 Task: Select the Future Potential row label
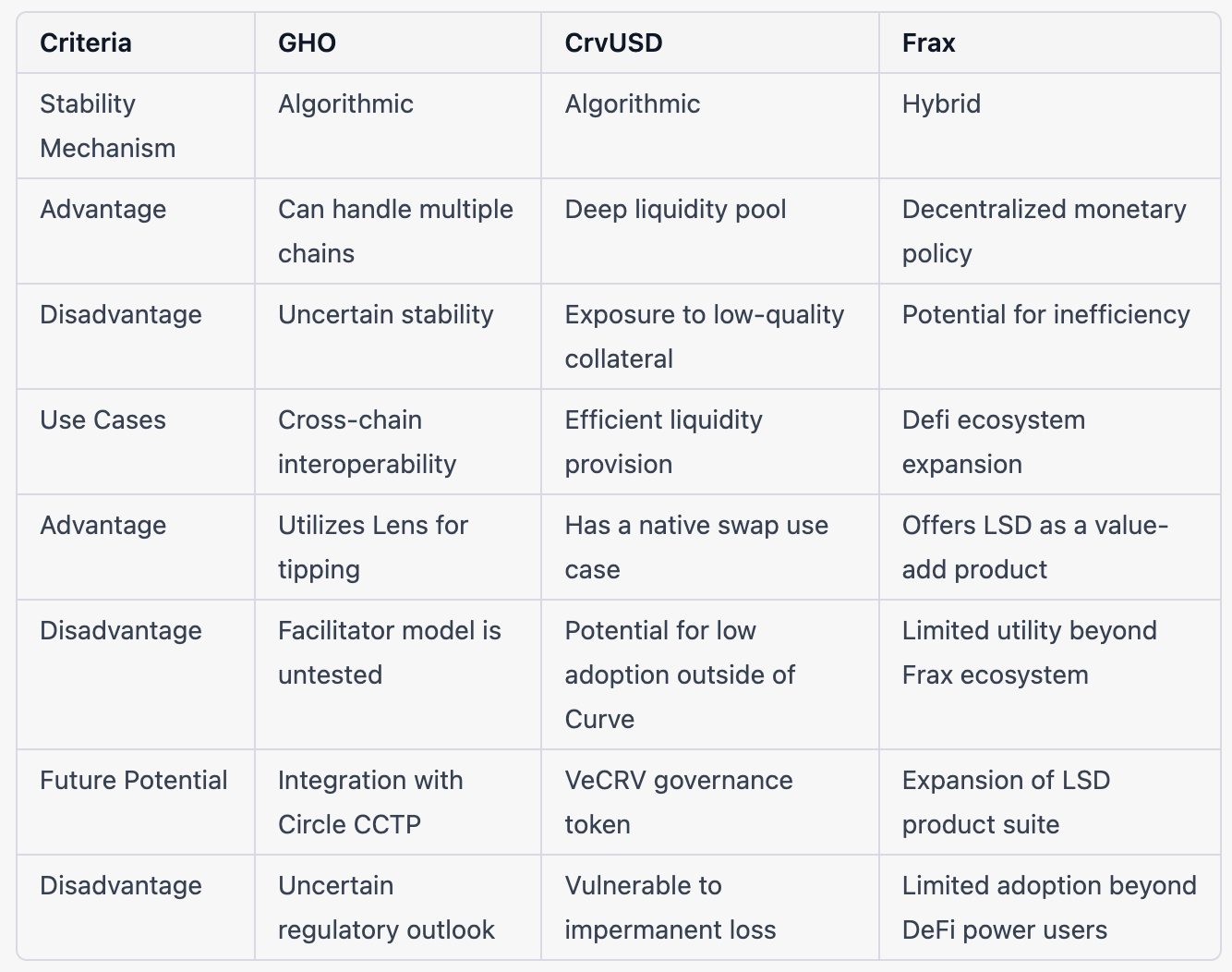(134, 780)
